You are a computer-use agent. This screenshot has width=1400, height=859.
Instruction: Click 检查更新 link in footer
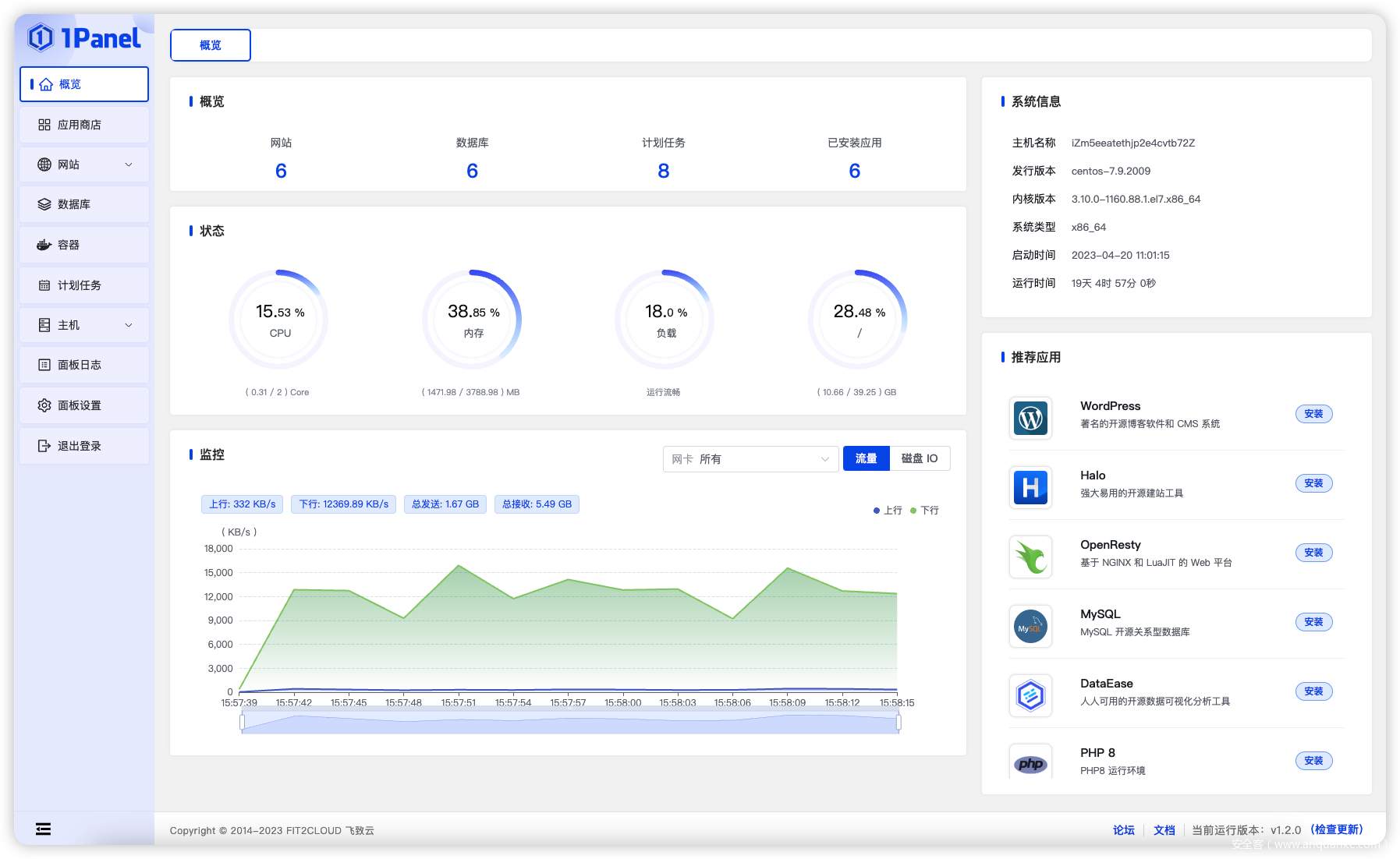click(x=1337, y=829)
